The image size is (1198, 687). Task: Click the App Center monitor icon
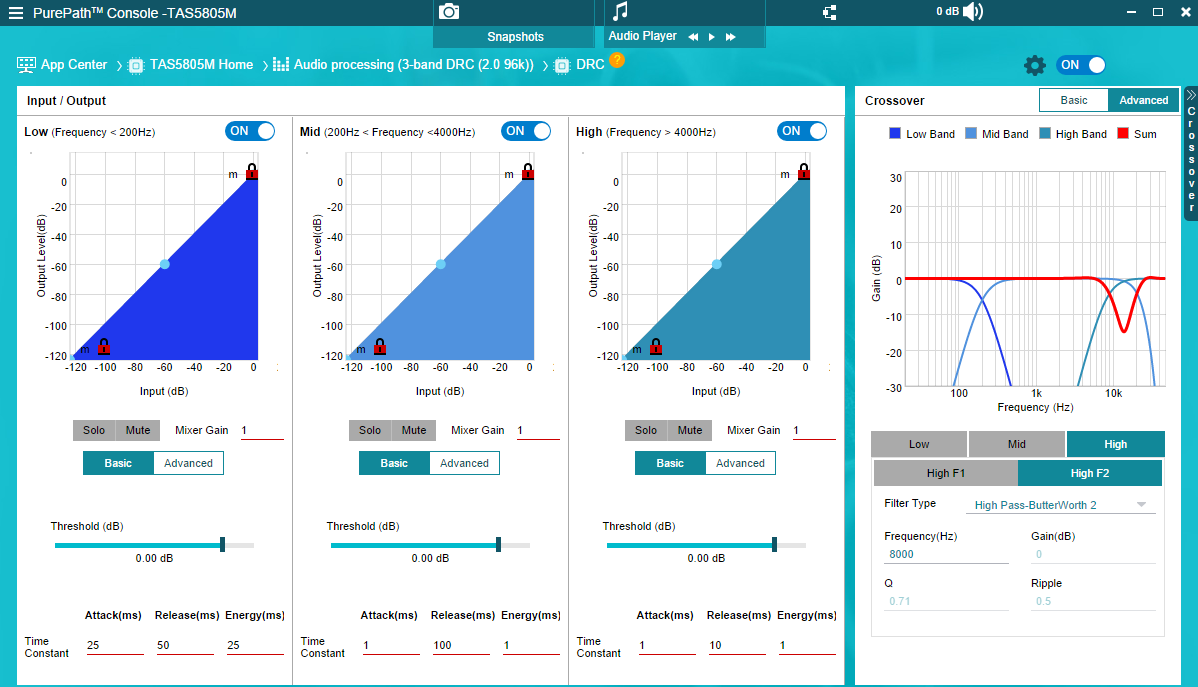click(x=26, y=65)
